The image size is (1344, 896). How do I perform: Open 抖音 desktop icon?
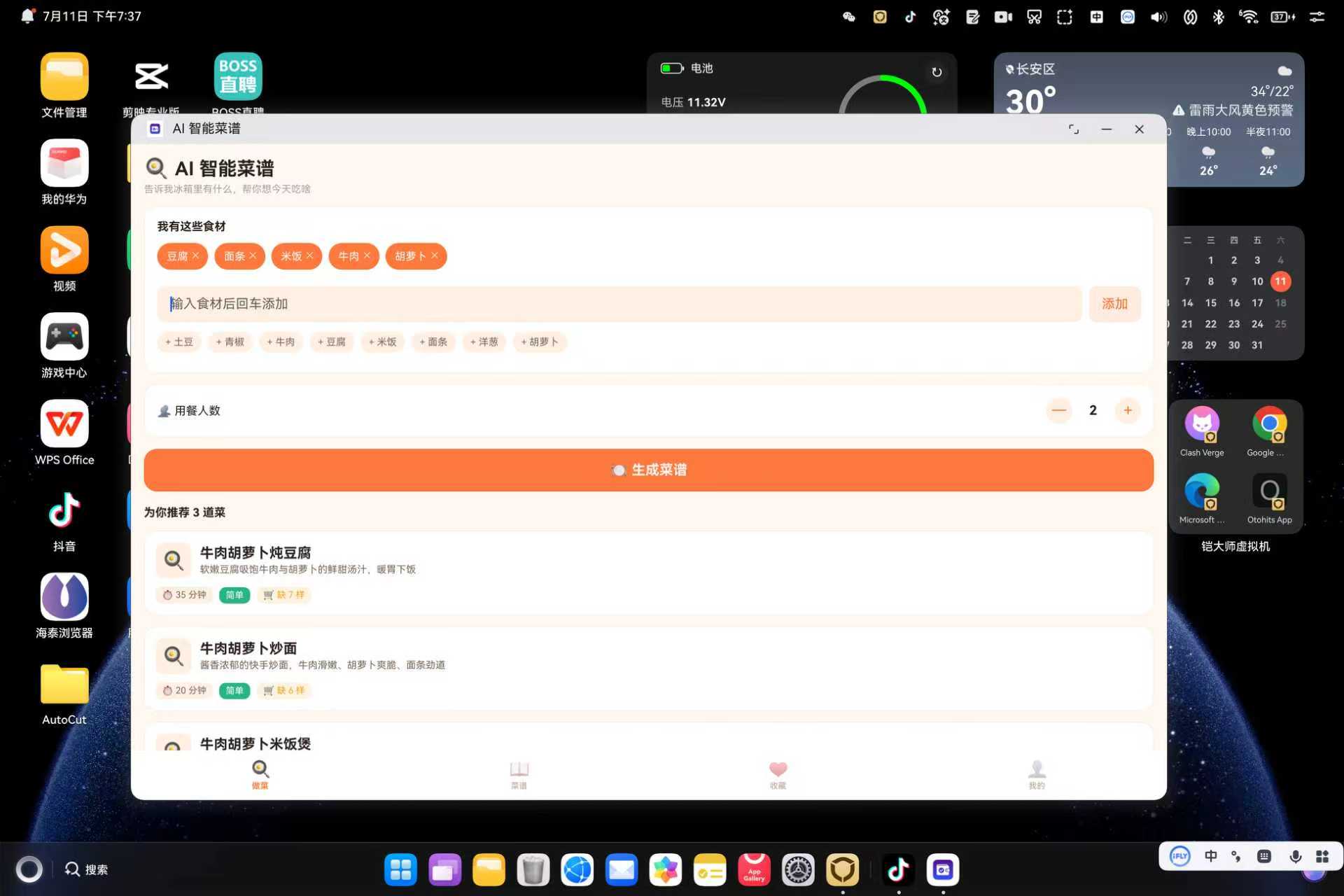coord(64,519)
